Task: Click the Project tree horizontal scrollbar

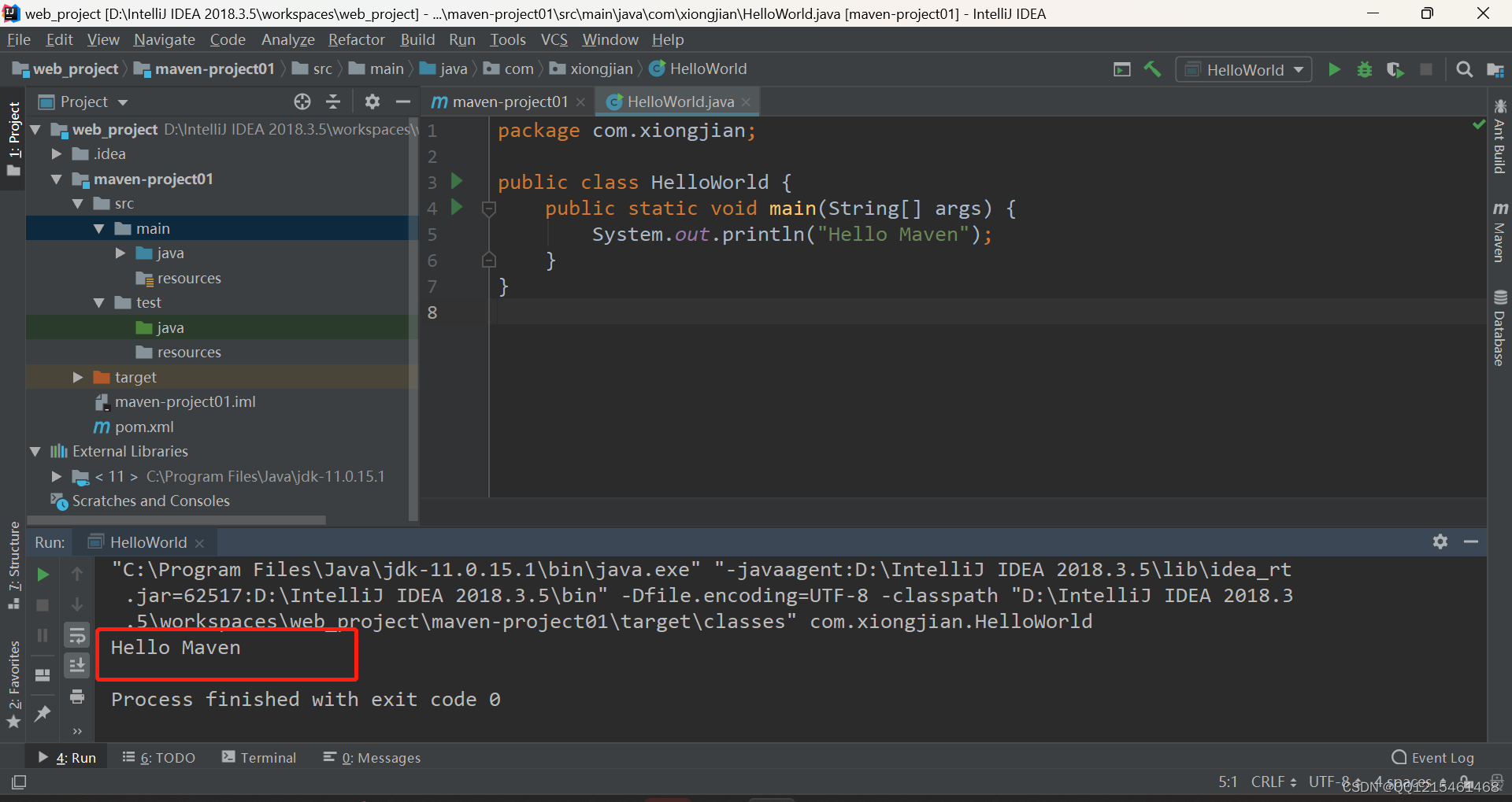Action: pyautogui.click(x=176, y=520)
